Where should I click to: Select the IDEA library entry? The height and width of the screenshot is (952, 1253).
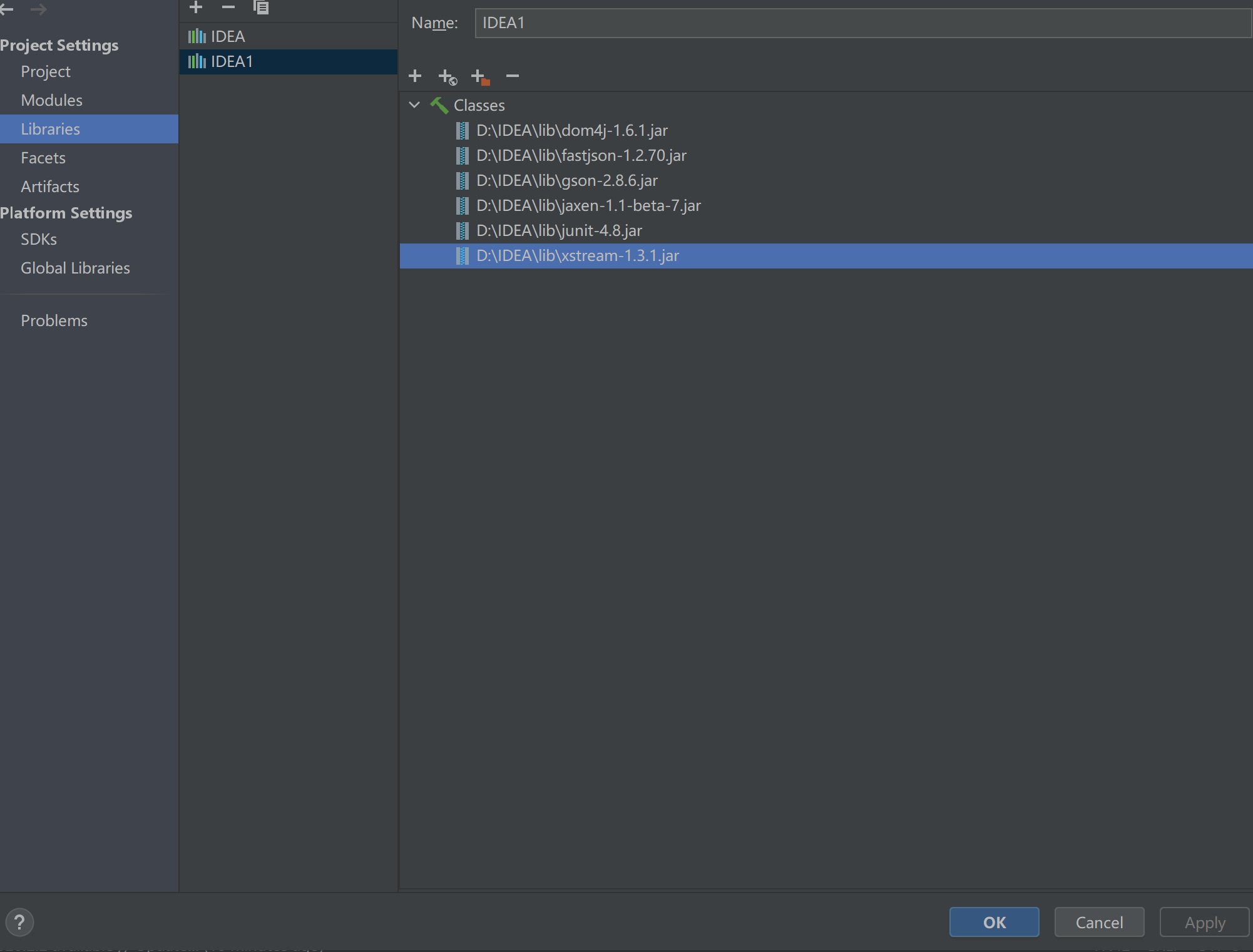[228, 36]
